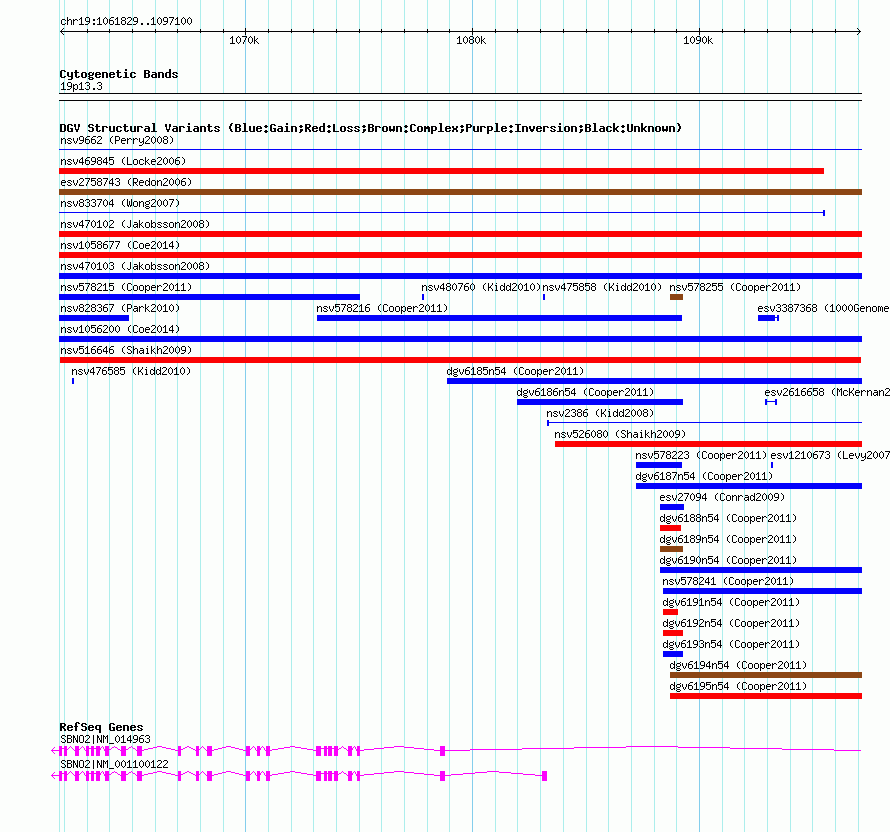Viewport: 890px width, 832px height.
Task: Click the nsv516646 (Shaikh2009) label
Action: tap(126, 350)
